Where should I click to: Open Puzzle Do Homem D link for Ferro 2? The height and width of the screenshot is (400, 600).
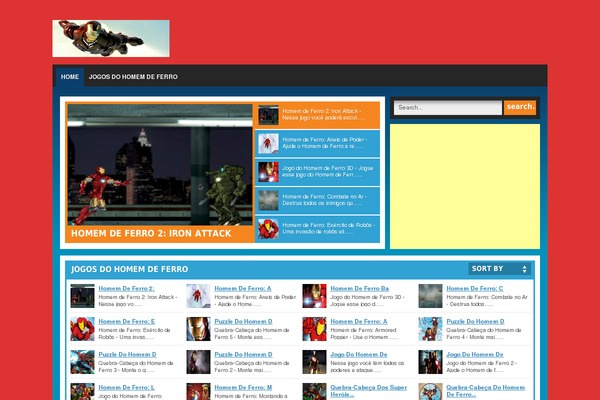243,354
